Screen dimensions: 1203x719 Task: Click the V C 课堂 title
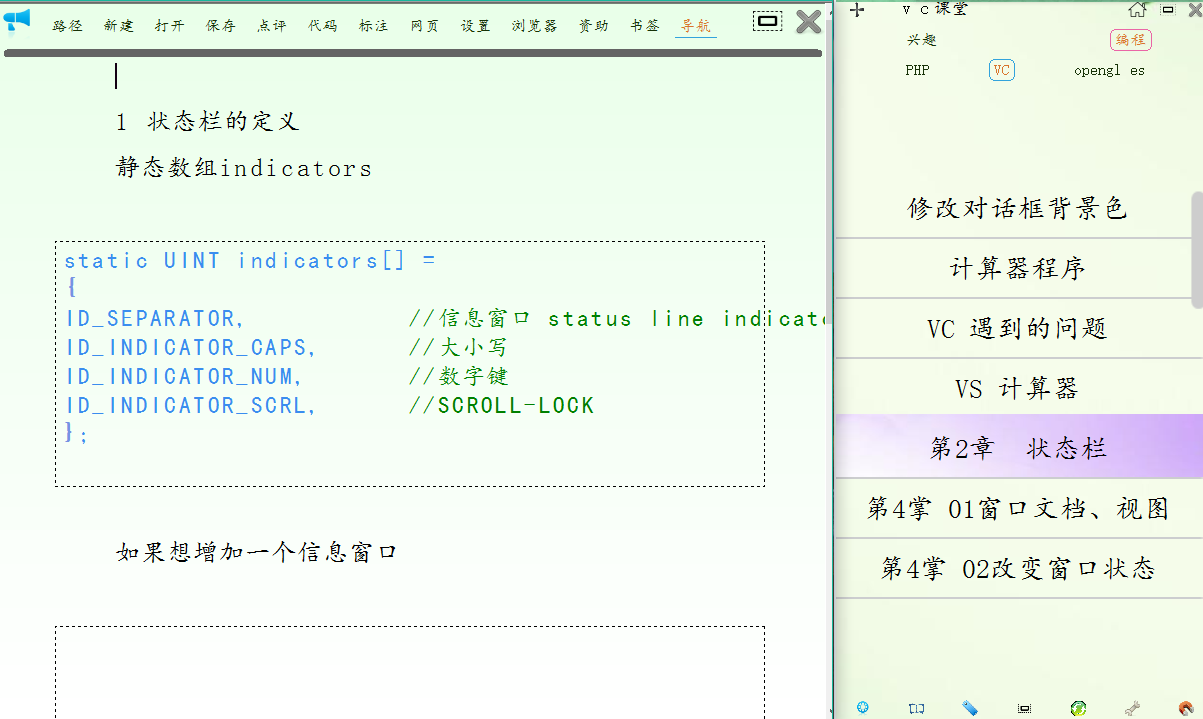coord(935,9)
